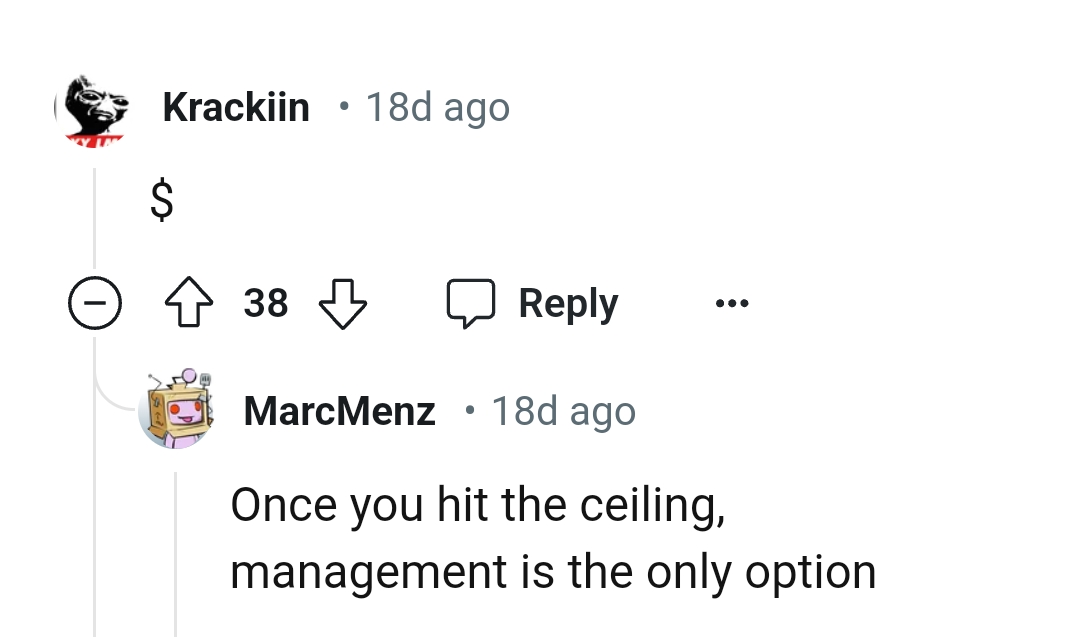Open MarcMenz's profile via username
The image size is (1079, 637).
coord(339,410)
